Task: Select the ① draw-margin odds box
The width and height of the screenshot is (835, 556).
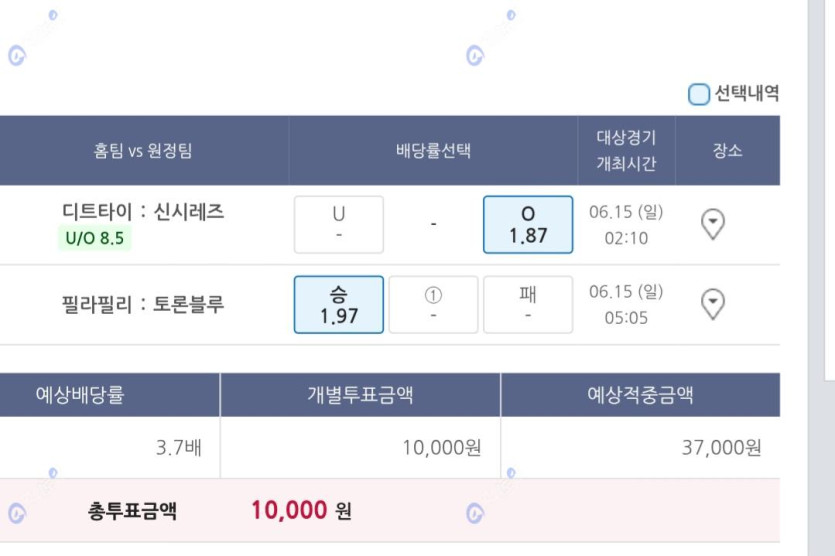Action: (x=433, y=304)
